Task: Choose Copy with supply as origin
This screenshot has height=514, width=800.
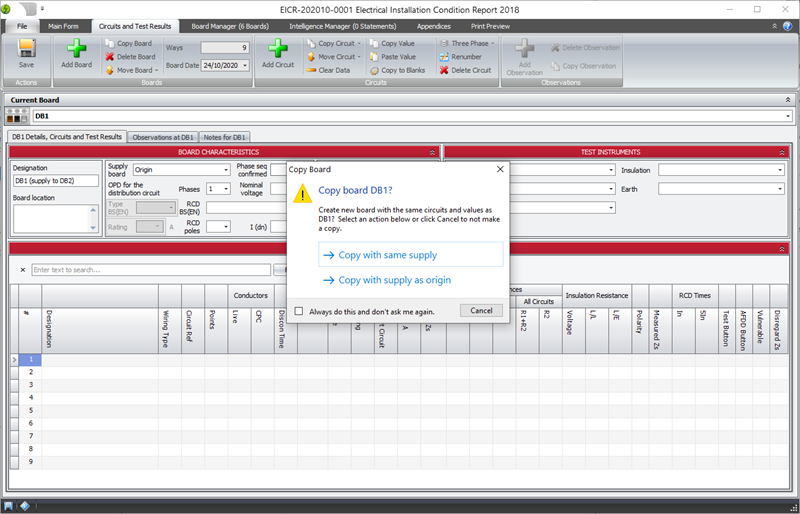Action: tap(411, 280)
